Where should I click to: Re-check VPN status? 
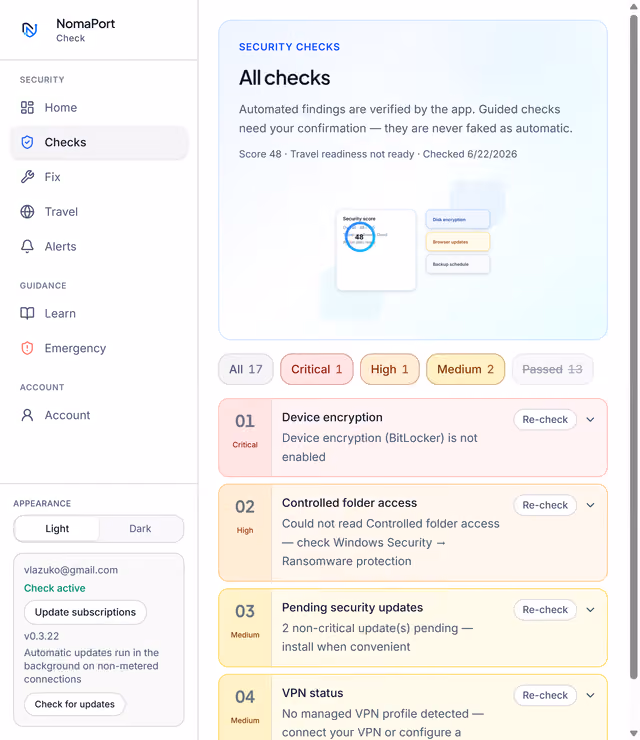point(545,695)
